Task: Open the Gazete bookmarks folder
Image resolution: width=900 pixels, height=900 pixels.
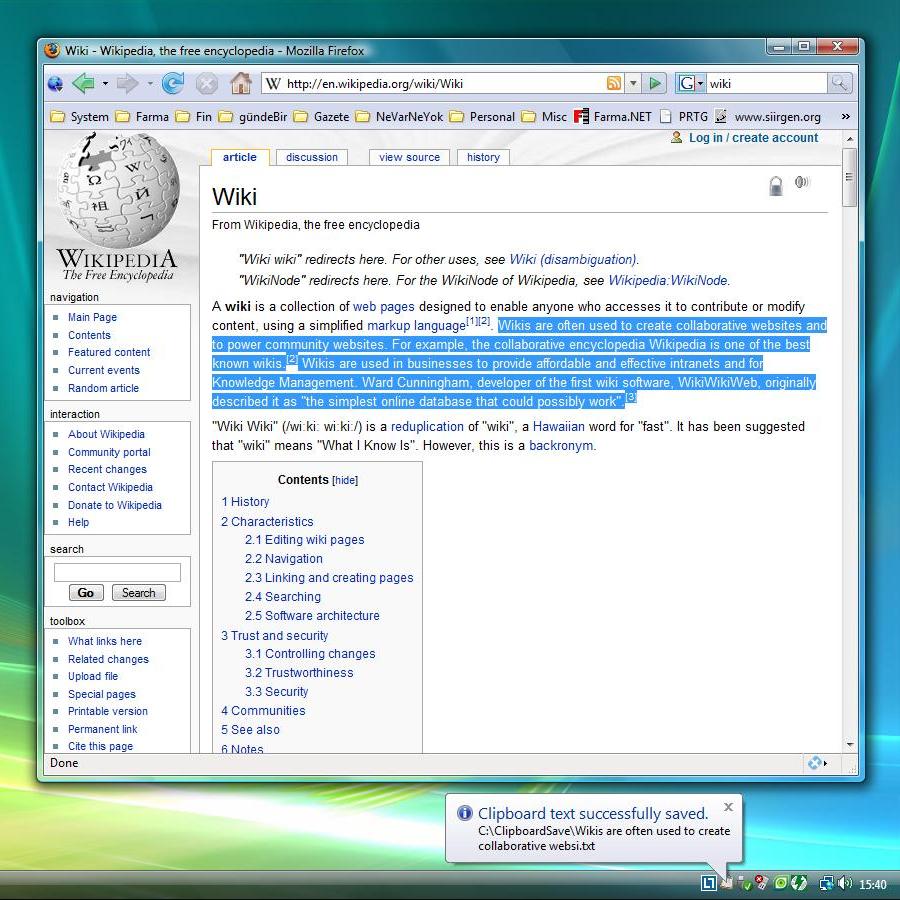Action: coord(321,117)
